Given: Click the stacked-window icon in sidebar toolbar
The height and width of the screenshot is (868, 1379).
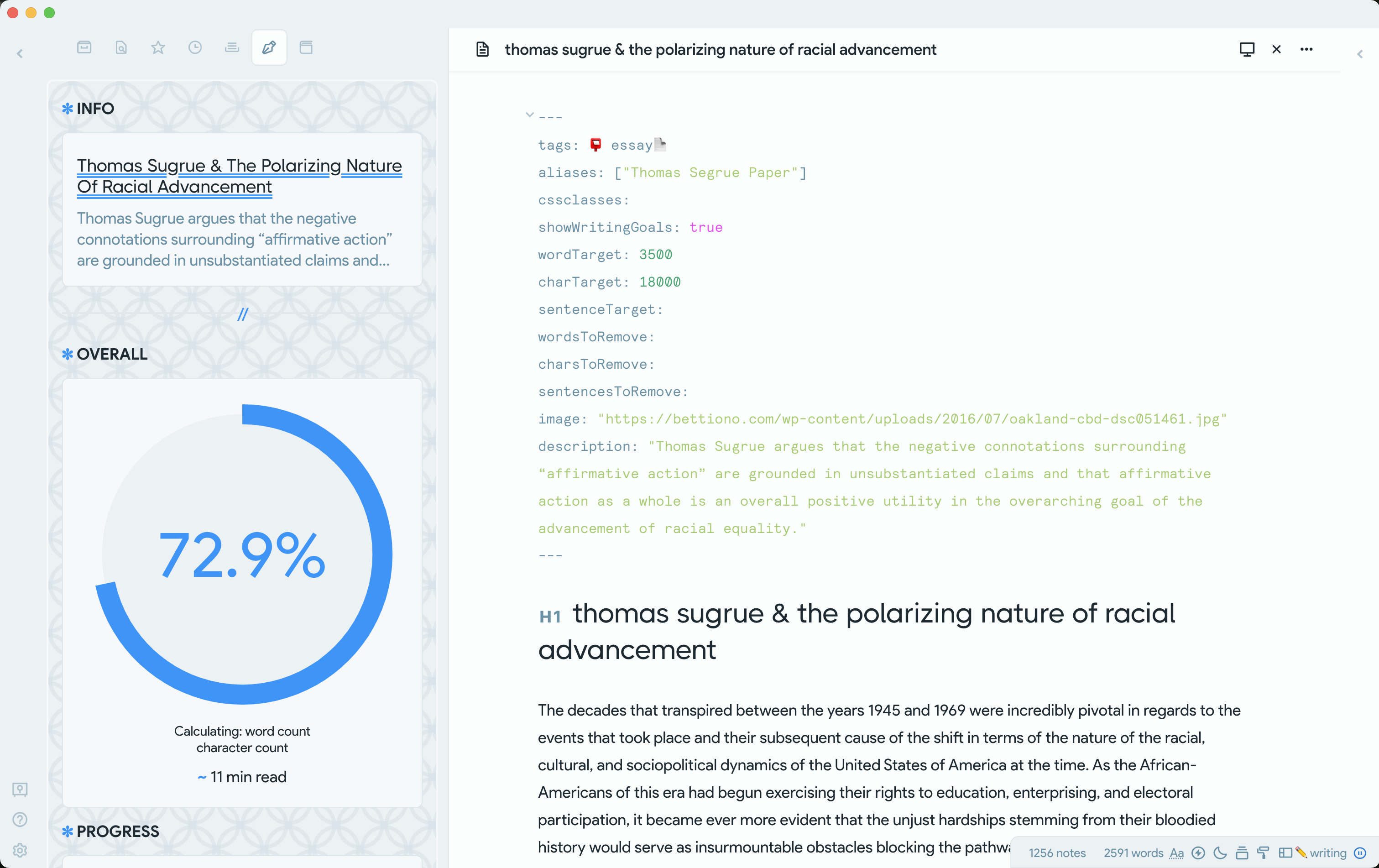Looking at the screenshot, I should pos(306,47).
